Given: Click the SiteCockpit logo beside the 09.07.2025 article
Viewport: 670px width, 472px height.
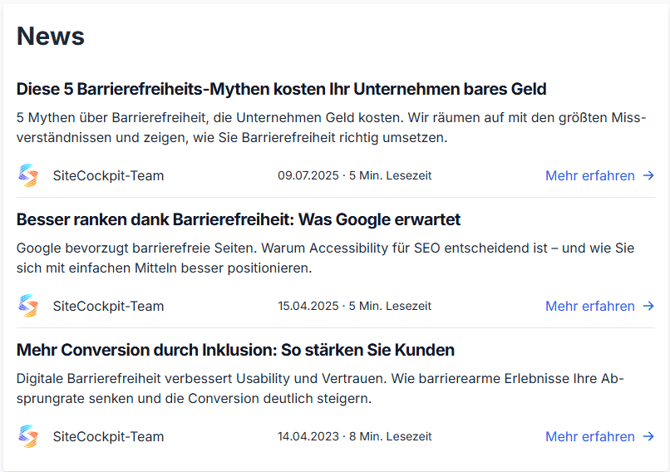Looking at the screenshot, I should pos(28,176).
